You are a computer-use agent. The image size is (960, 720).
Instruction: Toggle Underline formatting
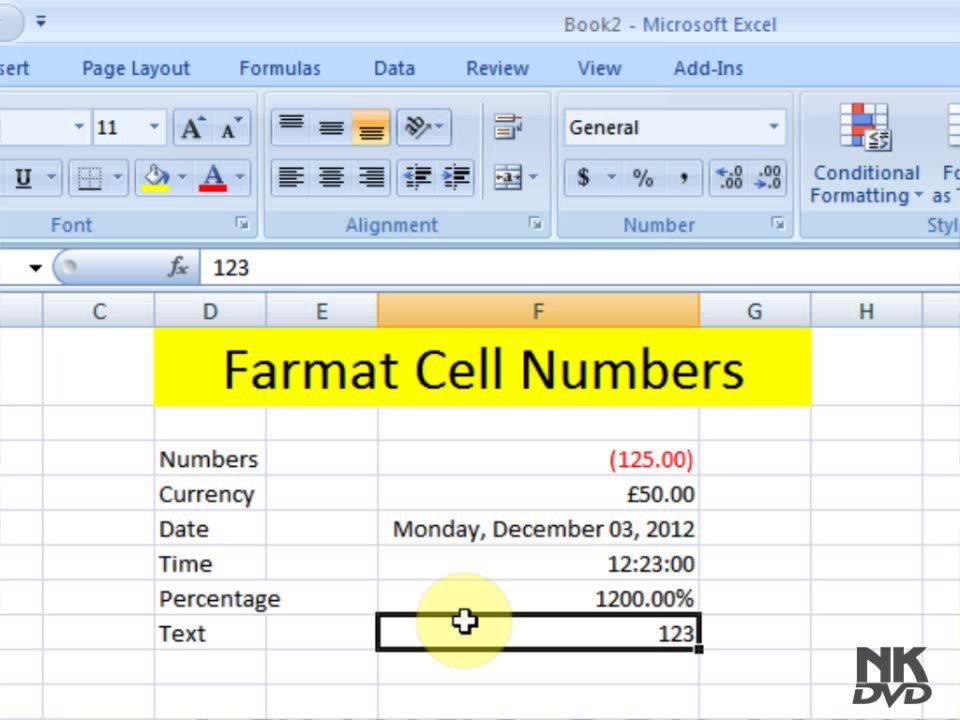click(23, 178)
